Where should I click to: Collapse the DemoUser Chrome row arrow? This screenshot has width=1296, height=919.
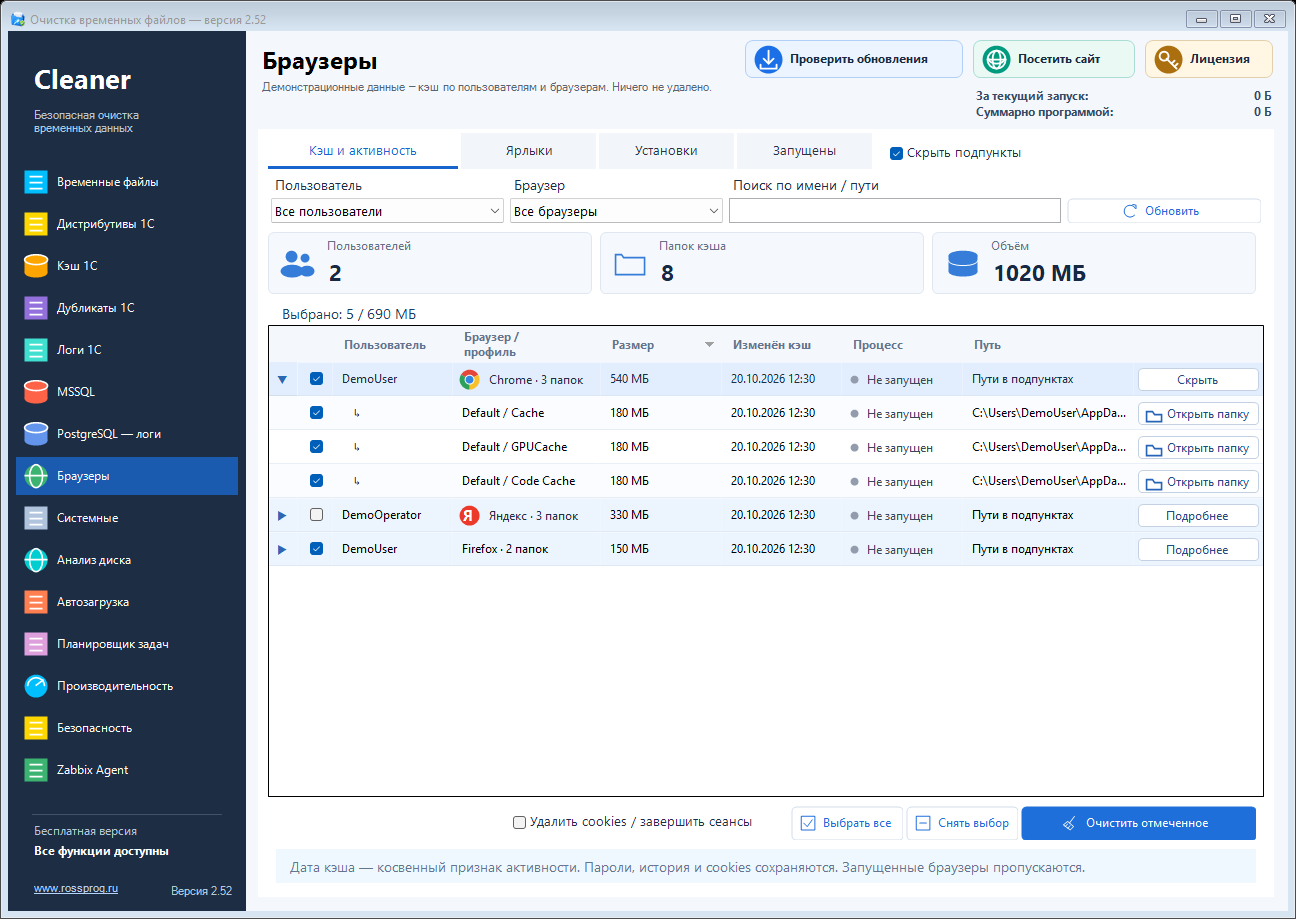tap(282, 380)
